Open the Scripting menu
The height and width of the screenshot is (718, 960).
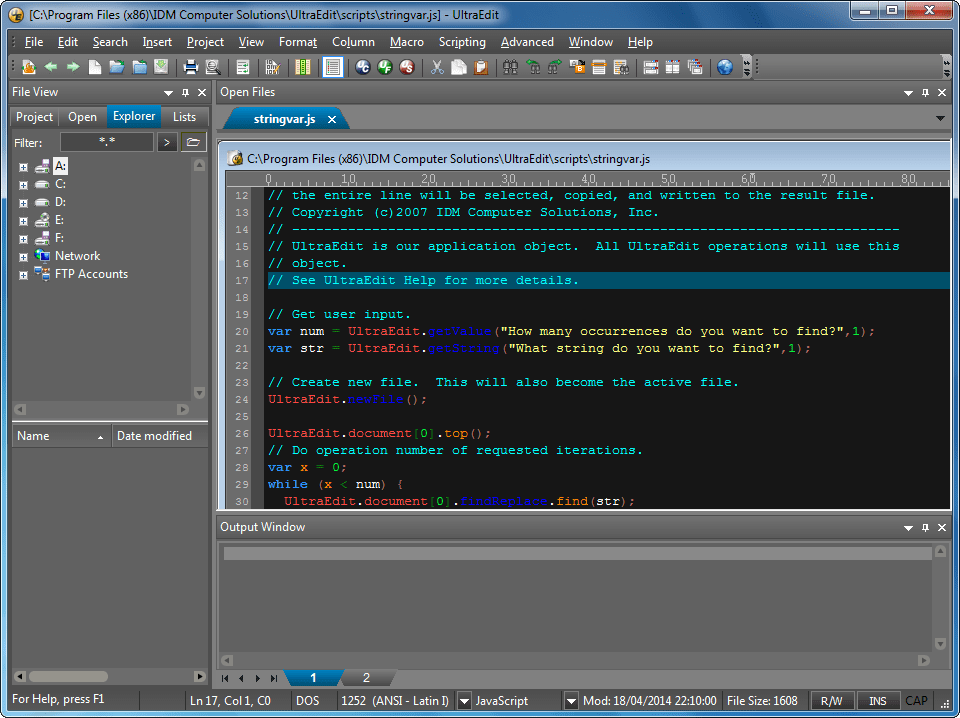tap(462, 42)
